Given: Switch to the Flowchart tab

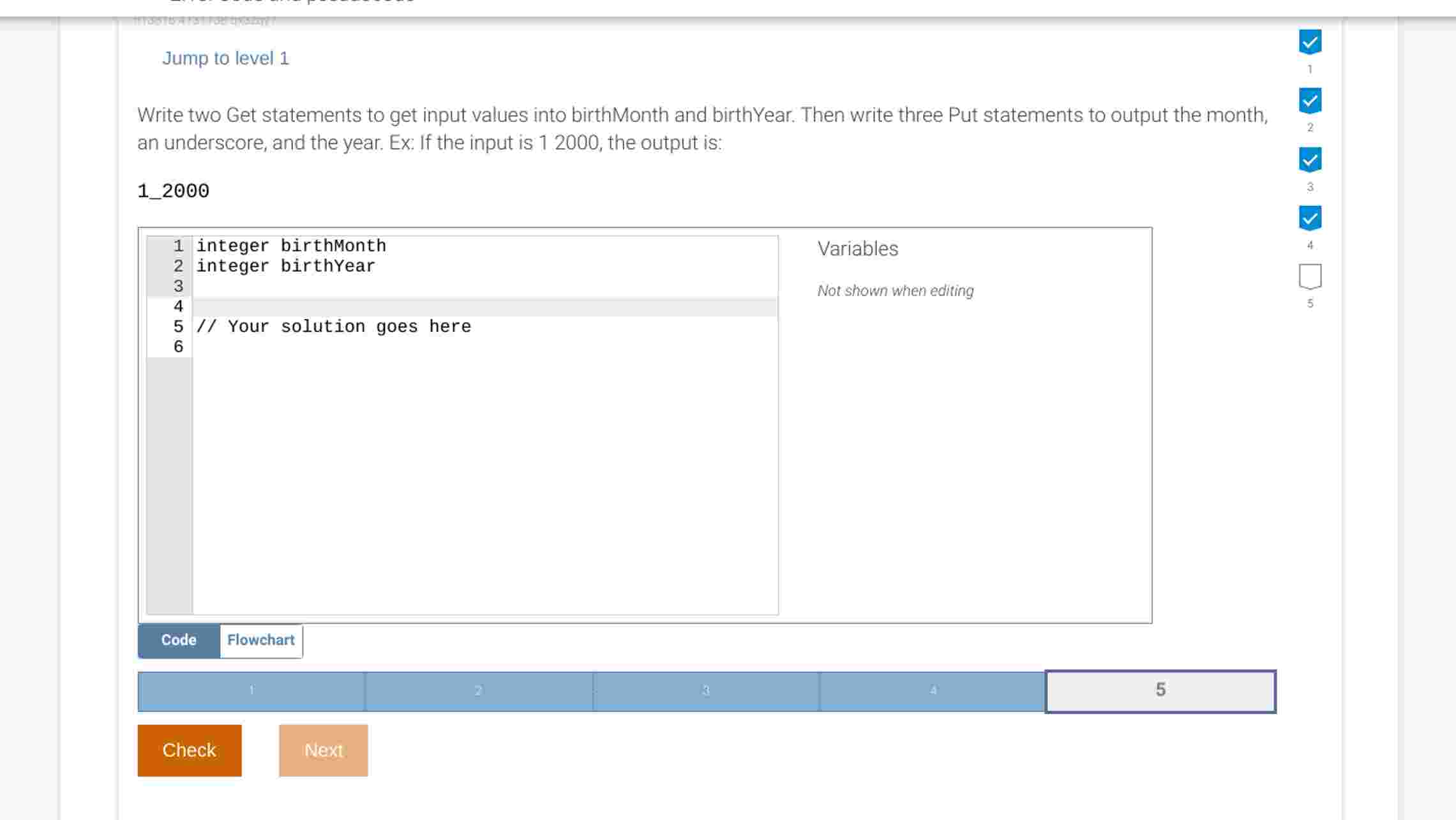Looking at the screenshot, I should click(260, 639).
